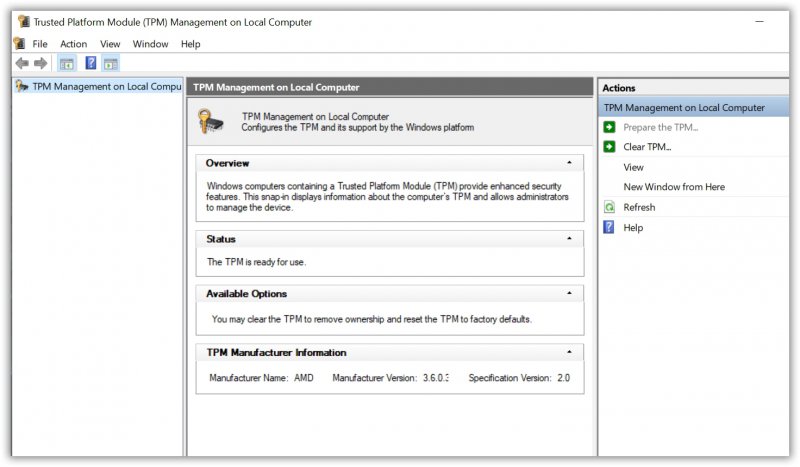Click the blue Help icon in the toolbar
Viewport: 800px width, 467px height.
[90, 63]
